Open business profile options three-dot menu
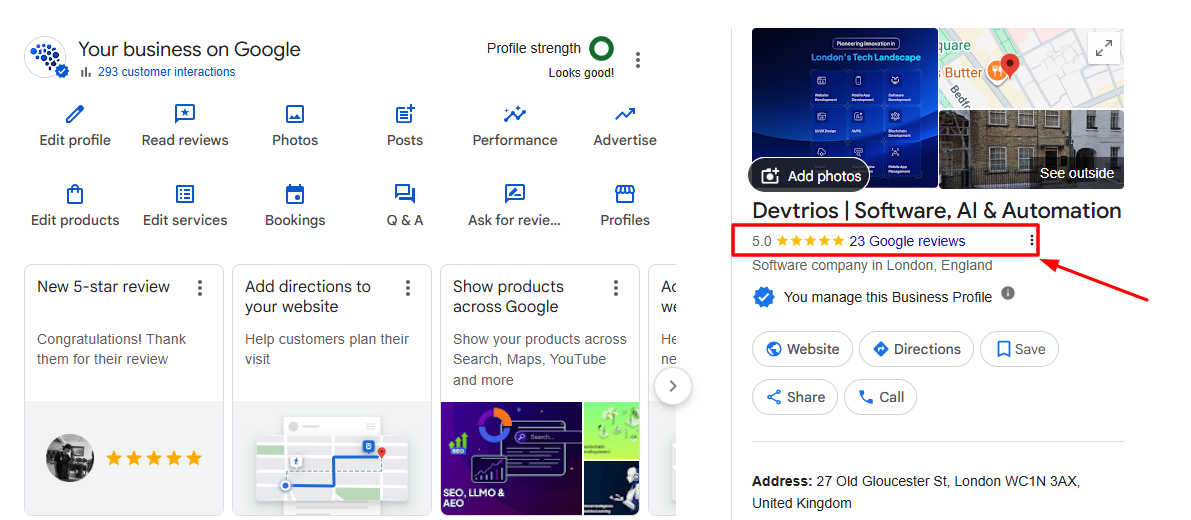The width and height of the screenshot is (1191, 520). click(638, 60)
